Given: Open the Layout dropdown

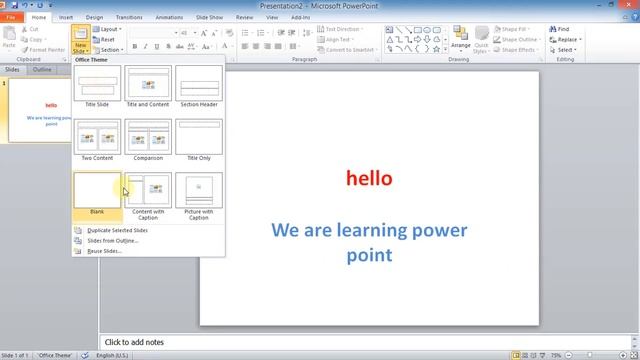Looking at the screenshot, I should [x=107, y=29].
